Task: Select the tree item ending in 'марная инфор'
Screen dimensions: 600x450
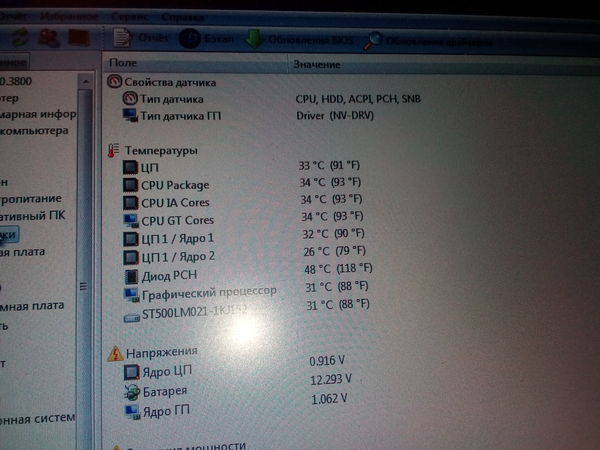Action: [x=38, y=114]
